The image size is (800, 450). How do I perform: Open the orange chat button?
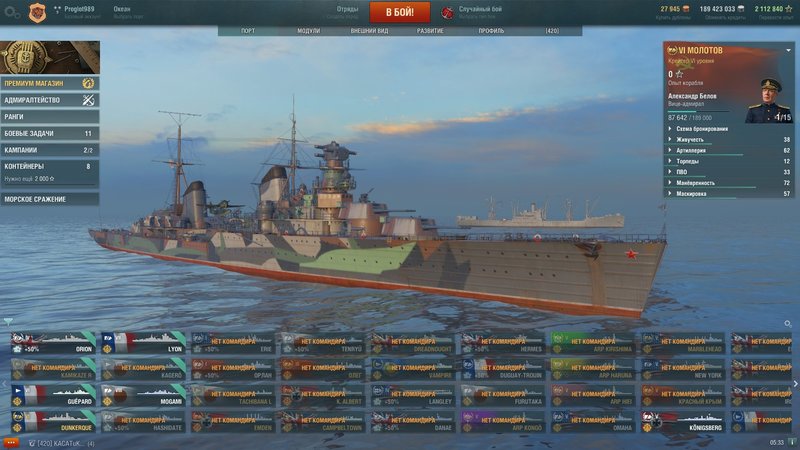11,443
